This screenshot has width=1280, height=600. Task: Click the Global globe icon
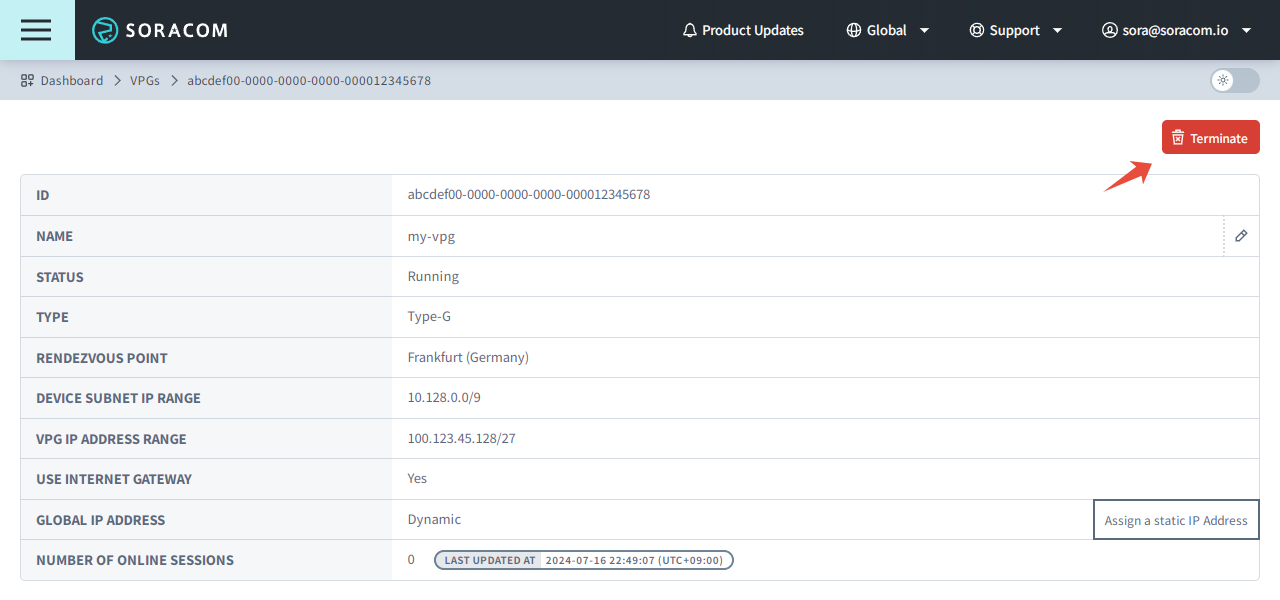(854, 30)
